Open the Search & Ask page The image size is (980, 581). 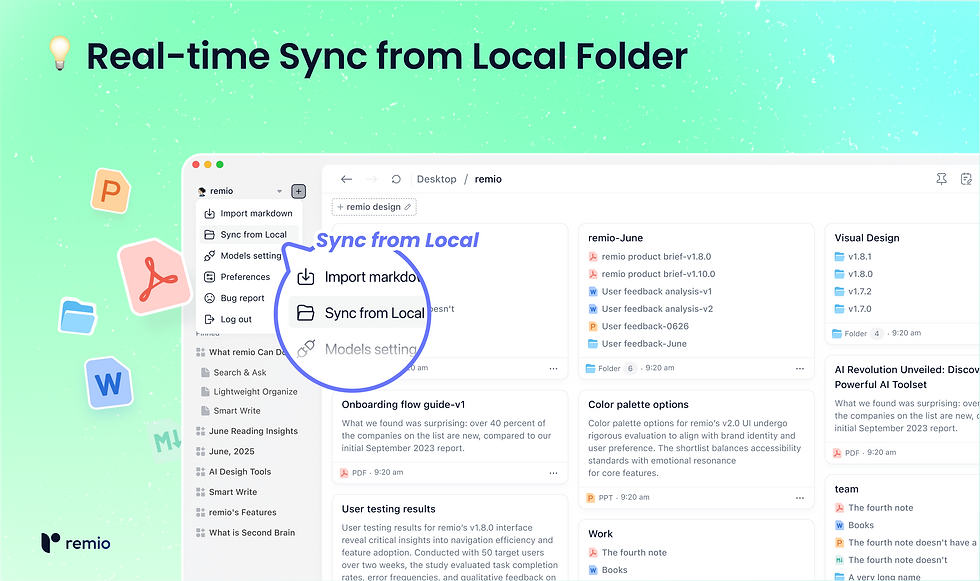pos(239,372)
